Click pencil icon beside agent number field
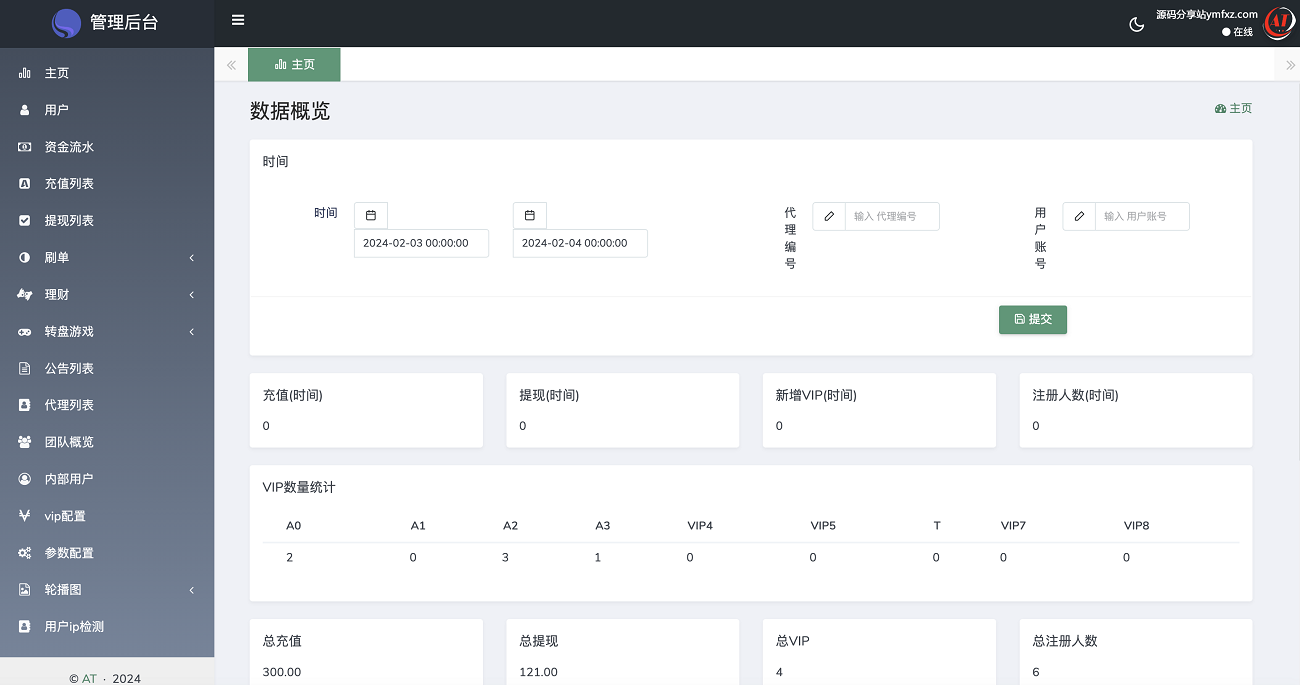The width and height of the screenshot is (1300, 685). click(x=829, y=216)
